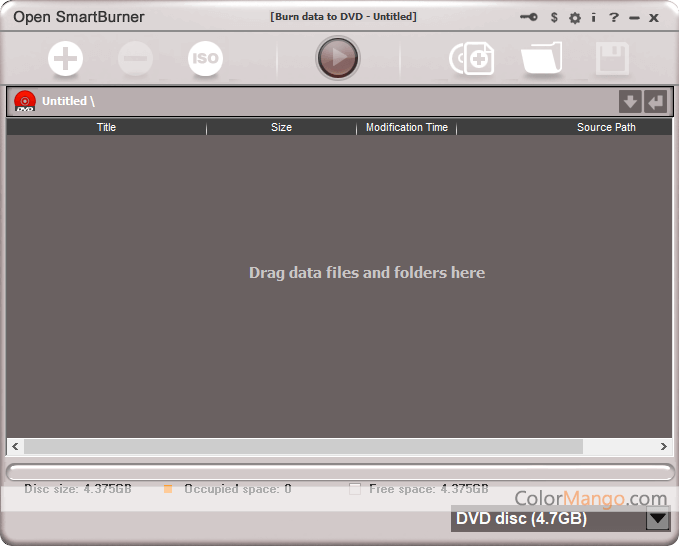Image resolution: width=679 pixels, height=546 pixels.
Task: Click the Free space: 4.375GB label
Action: [x=429, y=489]
